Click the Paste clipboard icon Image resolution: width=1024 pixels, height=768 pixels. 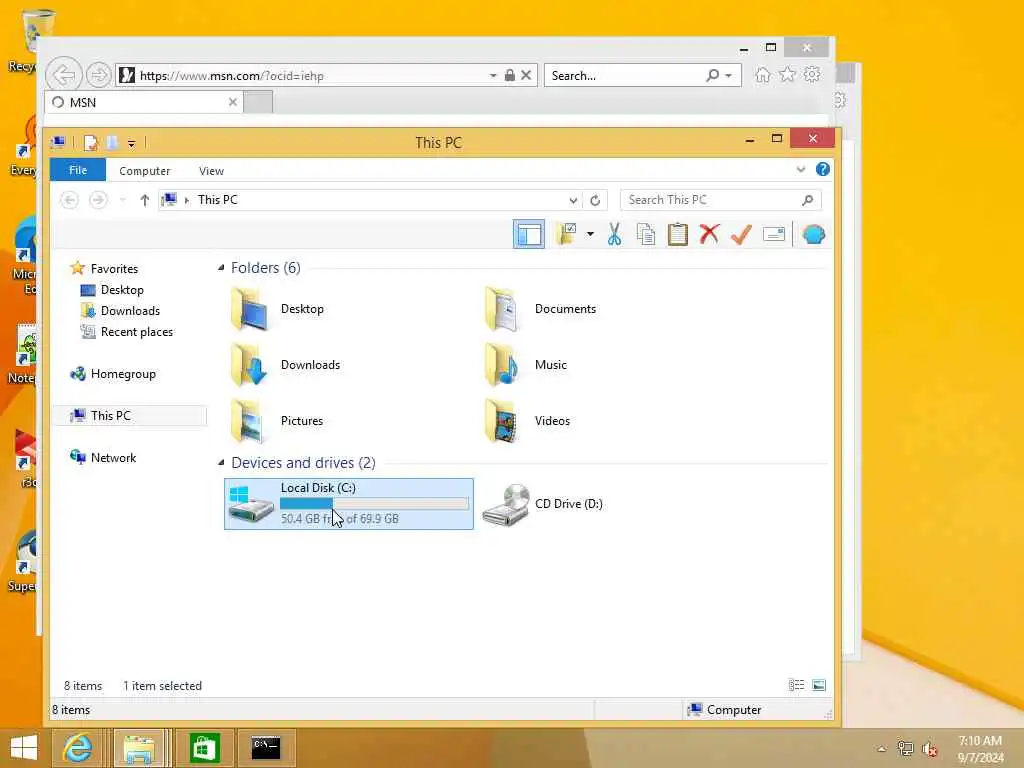pos(677,234)
